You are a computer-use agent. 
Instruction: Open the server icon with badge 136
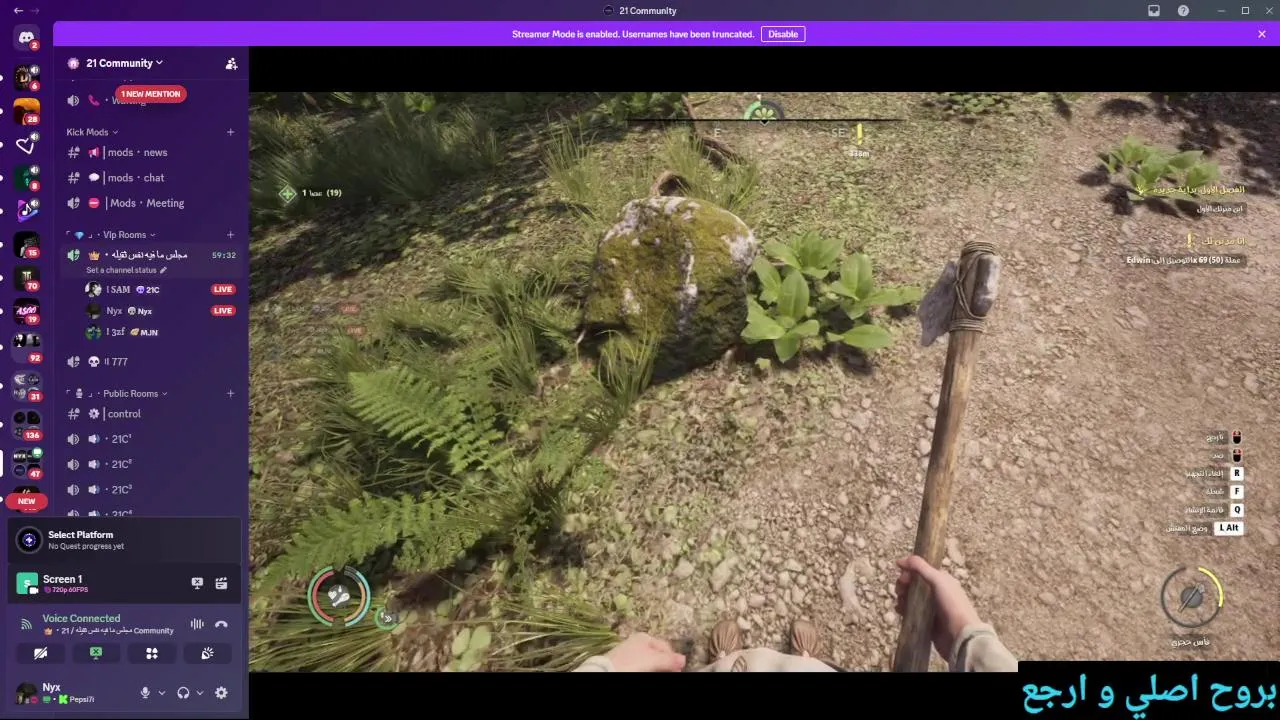27,424
